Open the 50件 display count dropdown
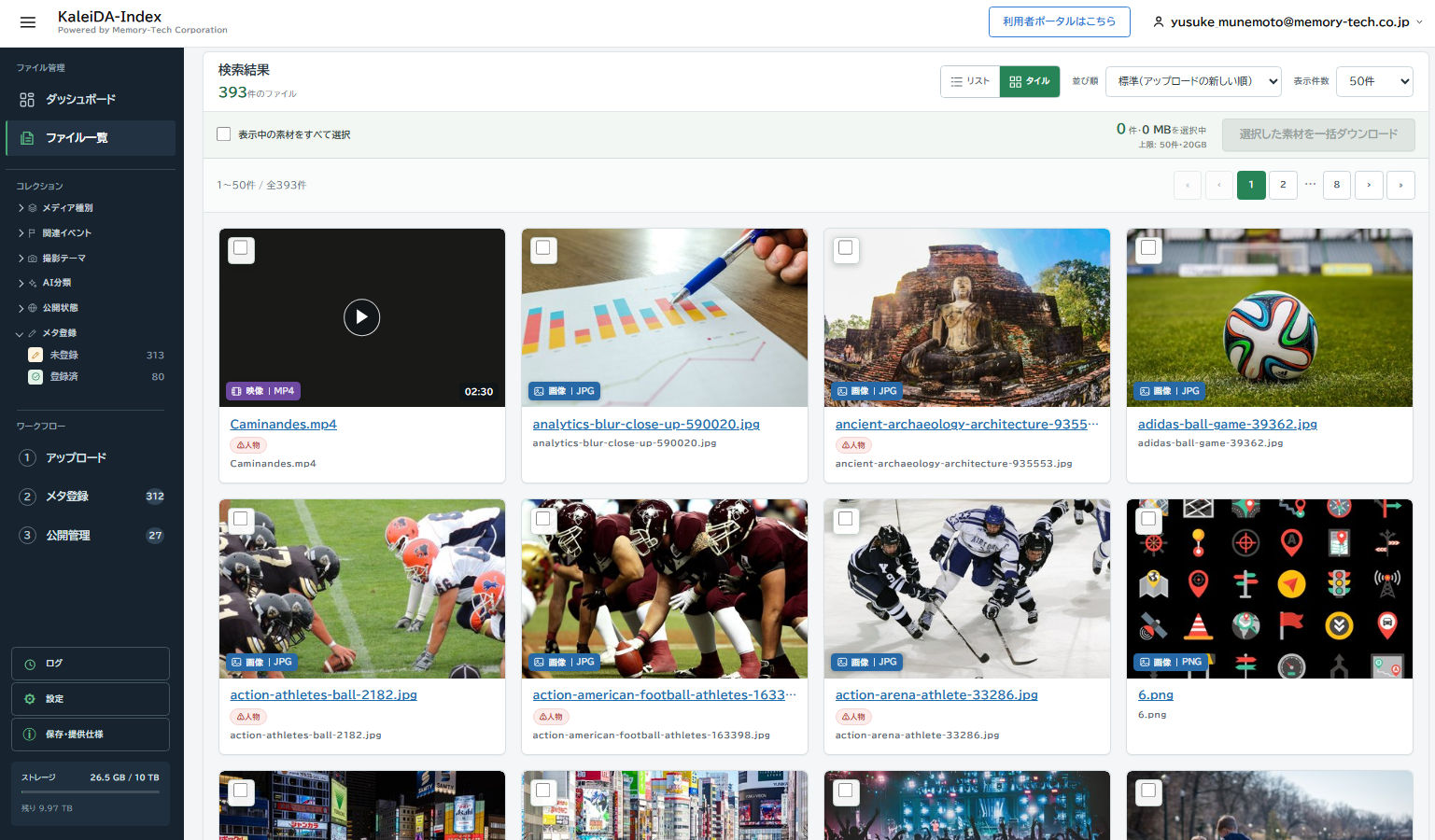 pyautogui.click(x=1374, y=81)
